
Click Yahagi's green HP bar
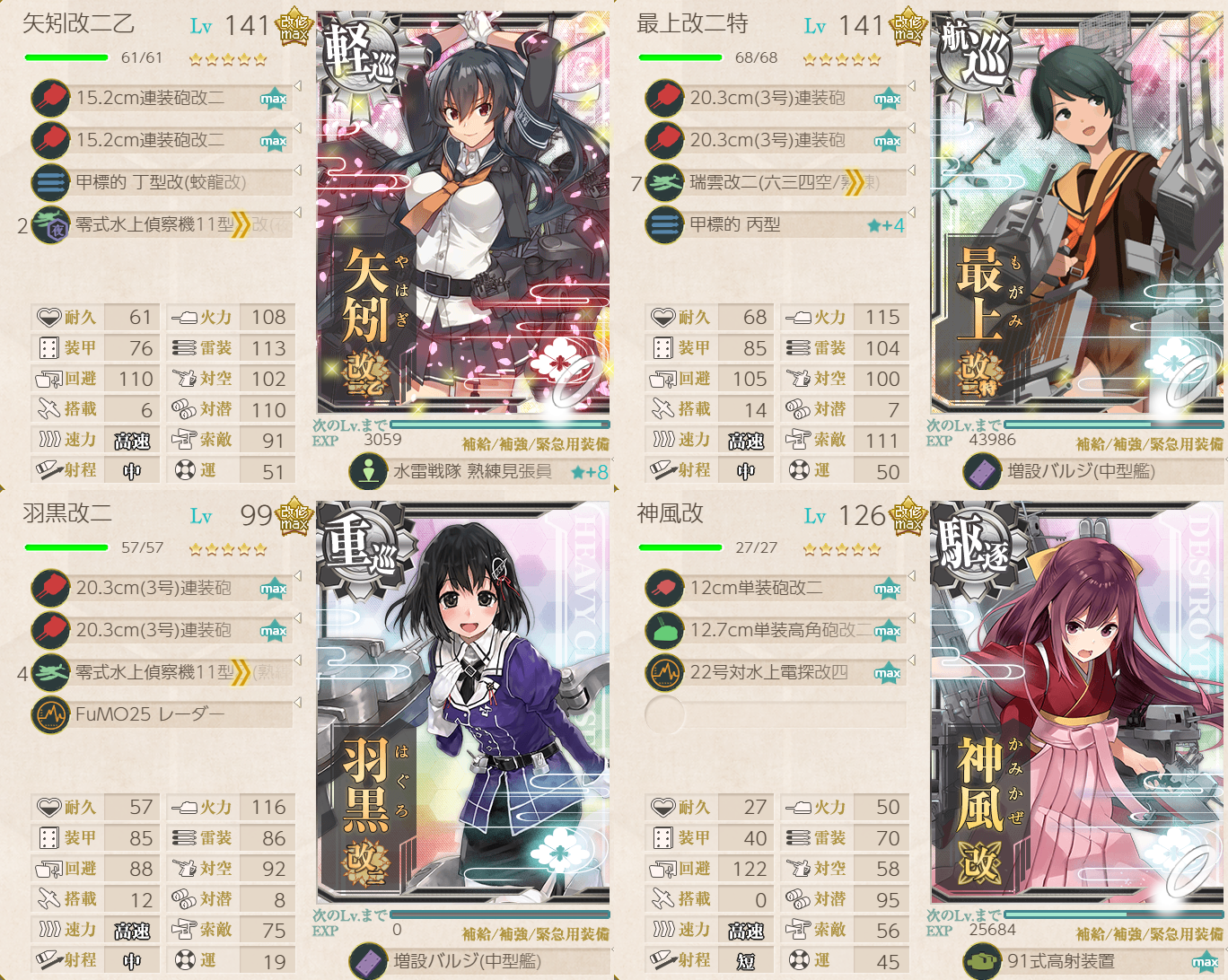click(66, 57)
